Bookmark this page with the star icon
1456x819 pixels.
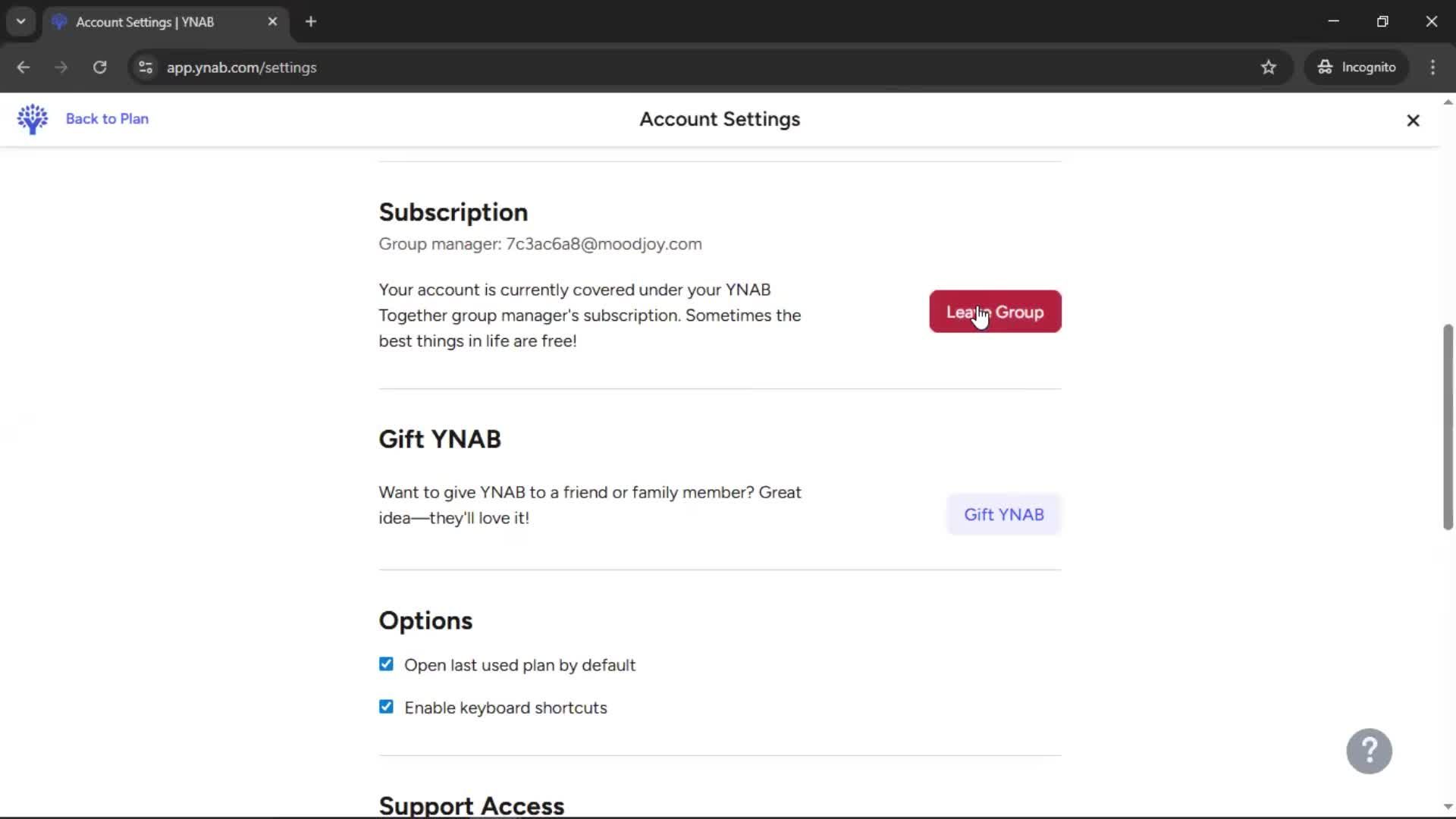tap(1269, 67)
